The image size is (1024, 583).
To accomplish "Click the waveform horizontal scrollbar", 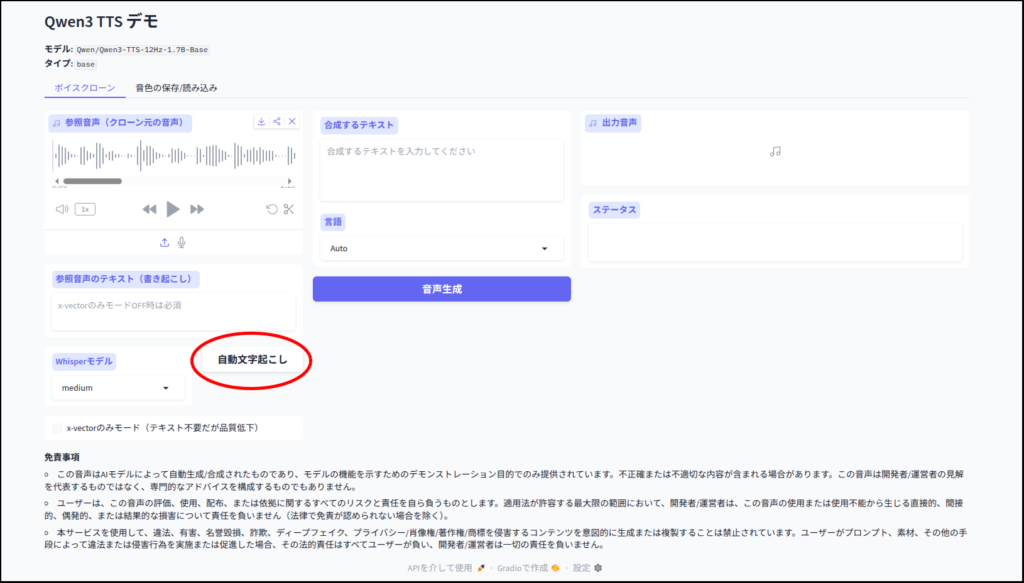I will coord(92,181).
